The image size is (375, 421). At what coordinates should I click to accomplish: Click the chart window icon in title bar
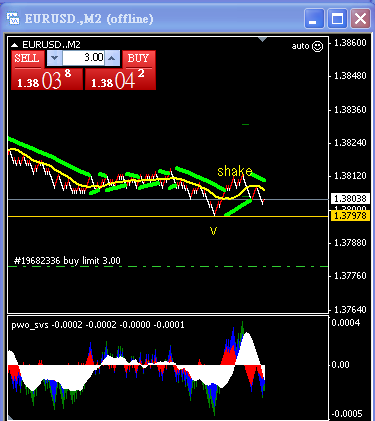[13, 19]
